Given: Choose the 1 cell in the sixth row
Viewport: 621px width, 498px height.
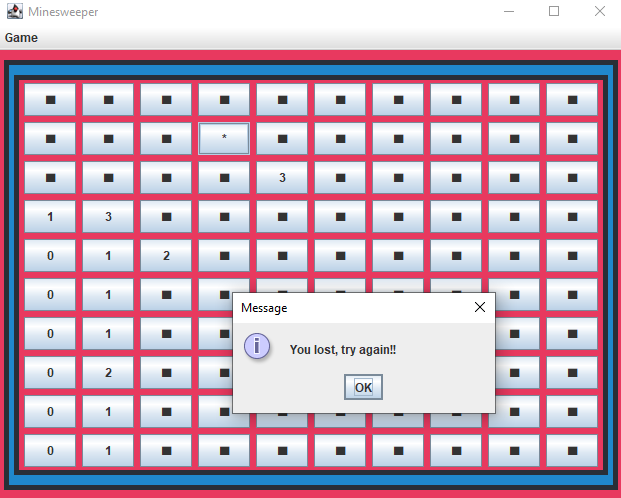Looking at the screenshot, I should [x=108, y=294].
